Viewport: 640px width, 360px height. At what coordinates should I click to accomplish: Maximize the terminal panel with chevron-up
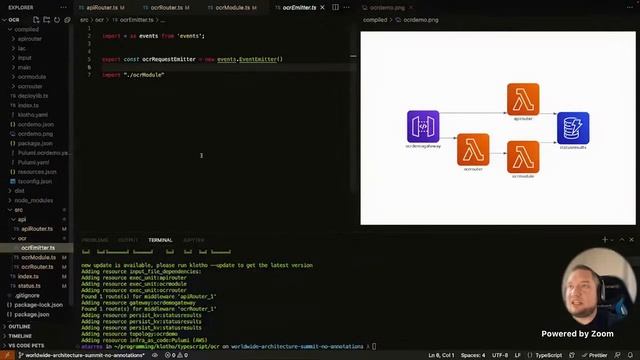click(622, 240)
